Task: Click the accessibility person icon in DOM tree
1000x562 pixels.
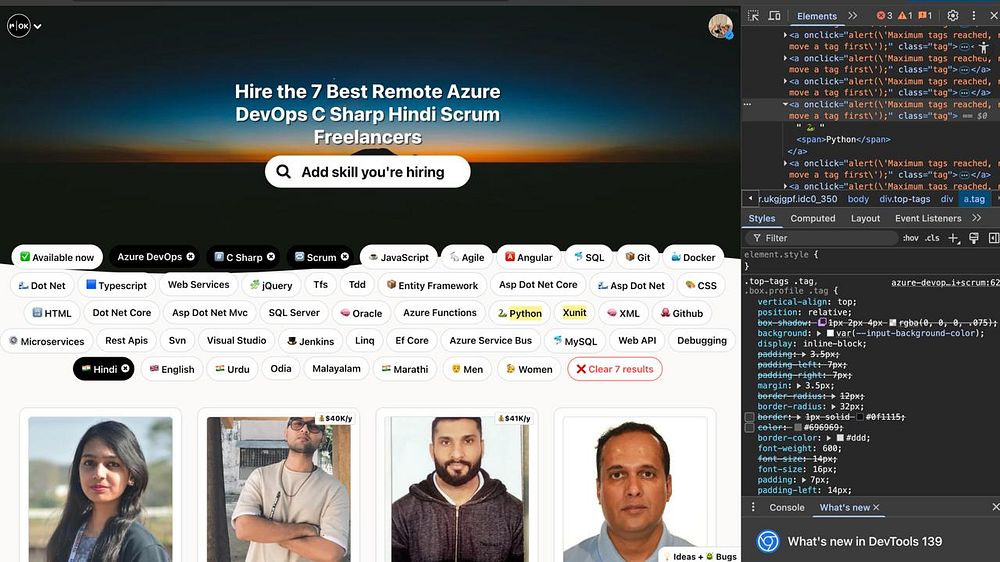Action: [984, 47]
